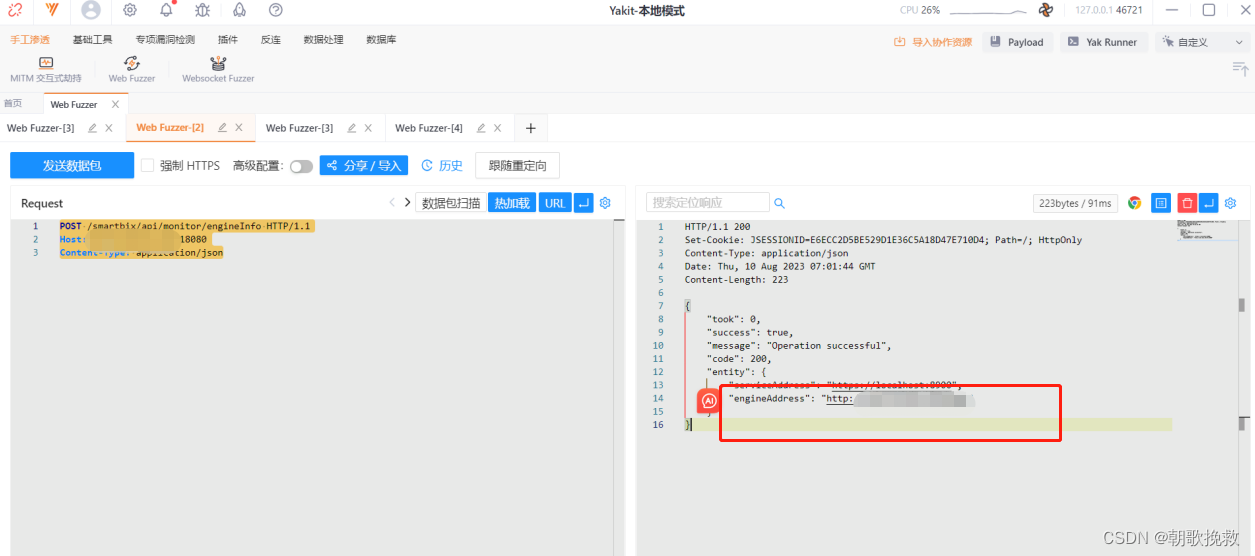
Task: Open Request editor settings gear
Action: point(605,203)
